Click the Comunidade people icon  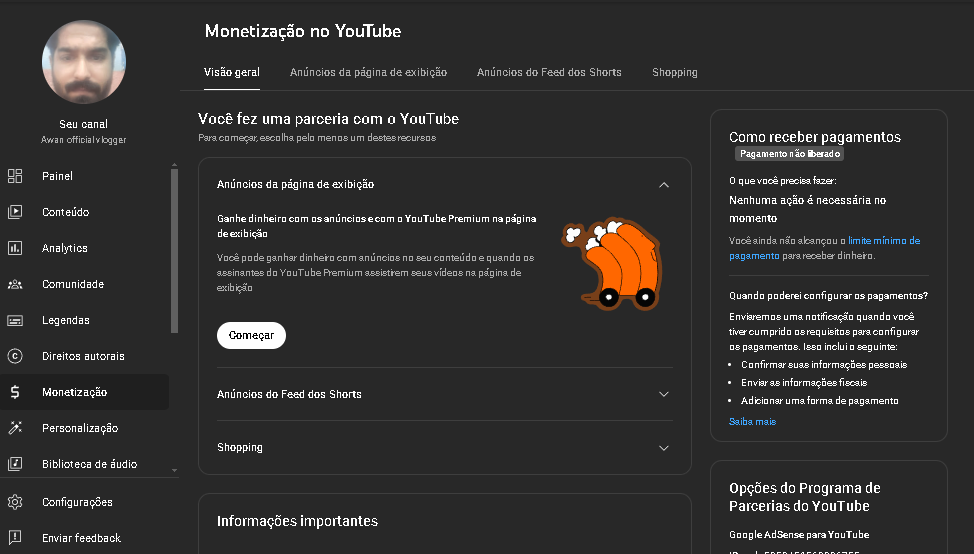click(x=15, y=284)
